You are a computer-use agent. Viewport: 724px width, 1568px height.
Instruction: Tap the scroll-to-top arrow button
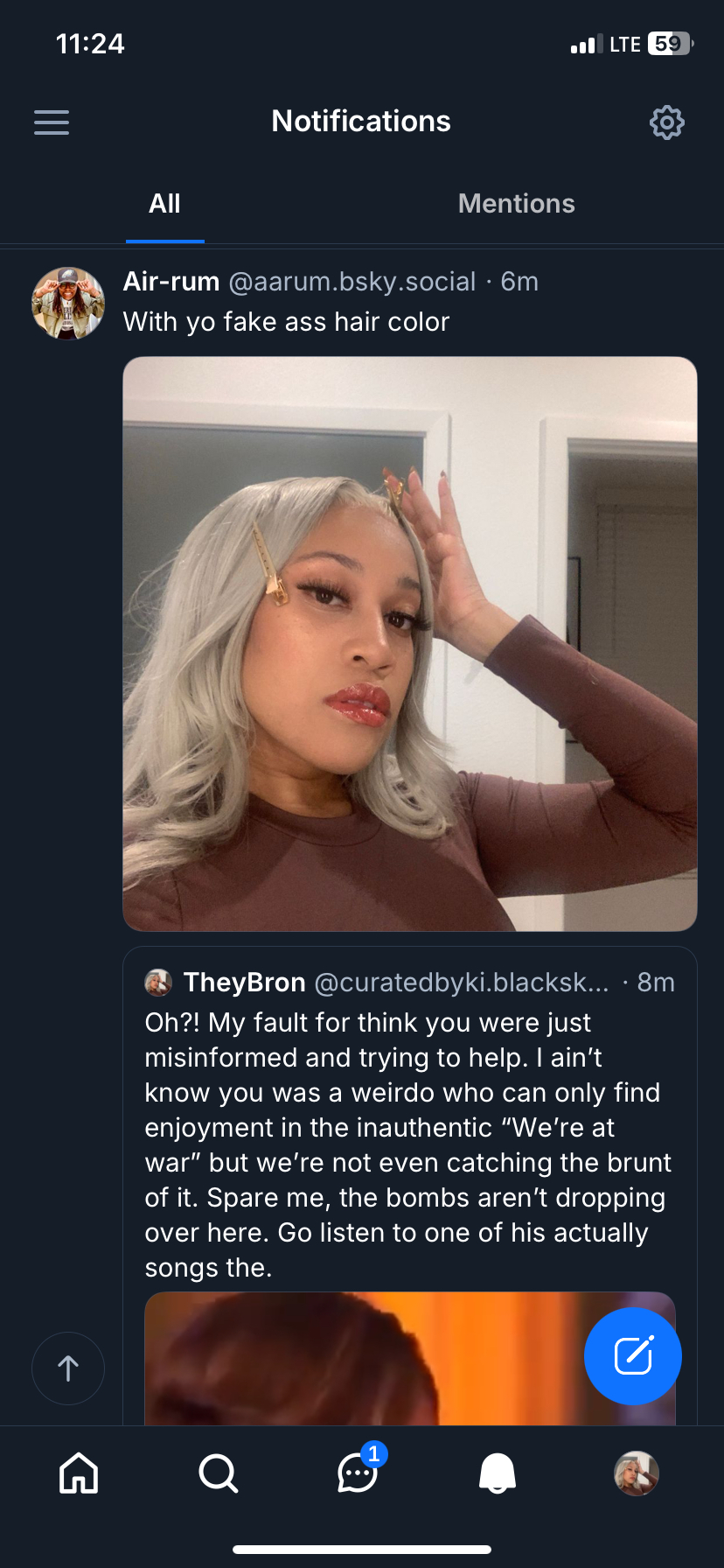coord(68,1368)
